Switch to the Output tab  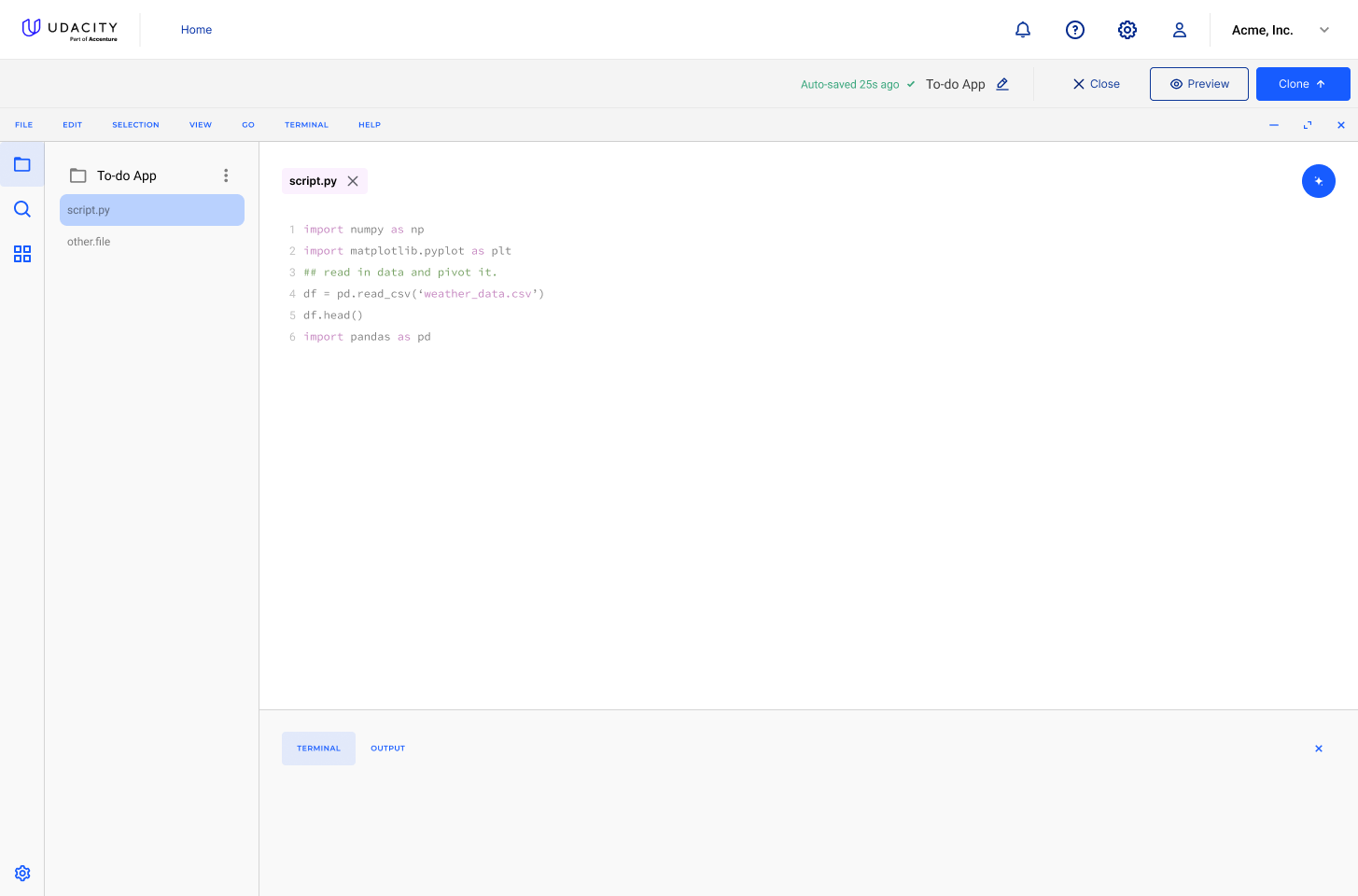388,749
